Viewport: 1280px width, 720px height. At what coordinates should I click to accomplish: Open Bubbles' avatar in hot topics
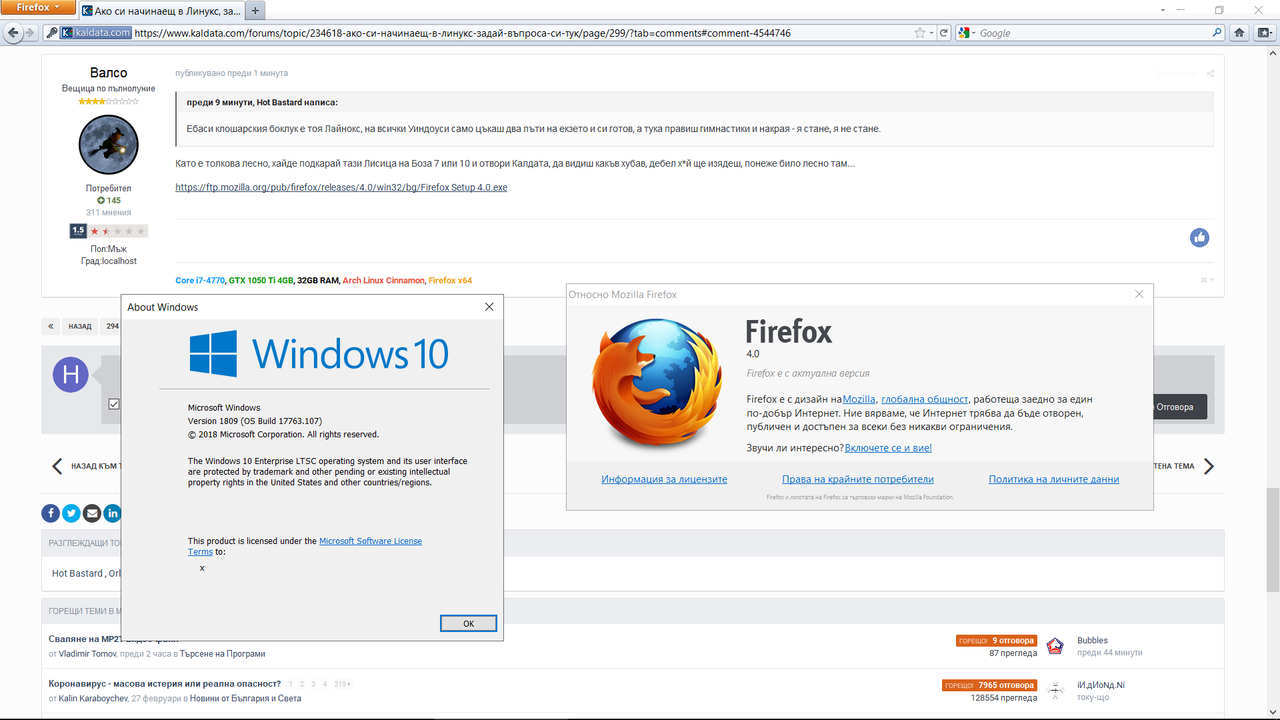pos(1055,646)
